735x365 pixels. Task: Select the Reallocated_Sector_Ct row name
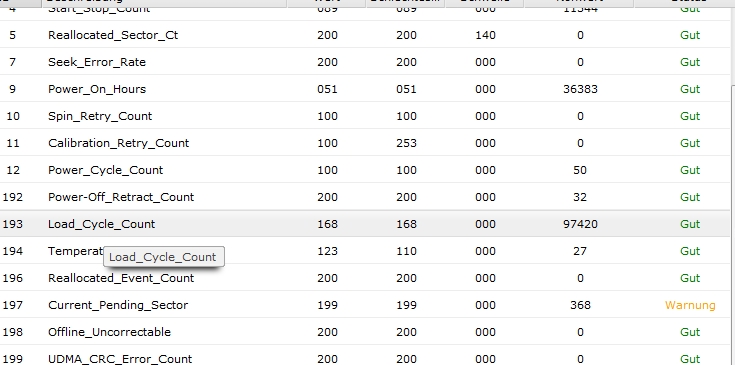click(113, 35)
